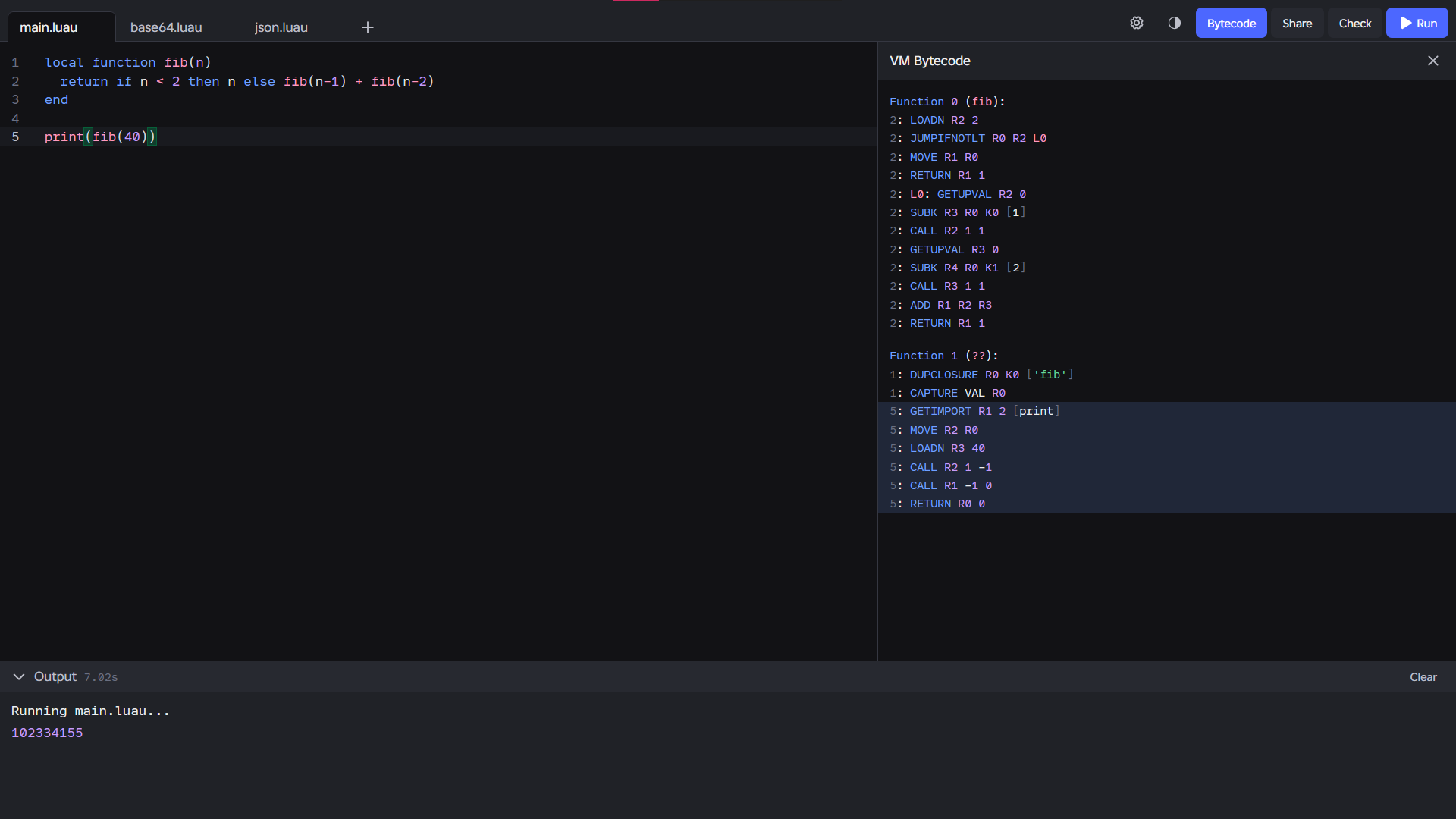The height and width of the screenshot is (819, 1456).
Task: Open the settings gear icon
Action: coord(1136,23)
